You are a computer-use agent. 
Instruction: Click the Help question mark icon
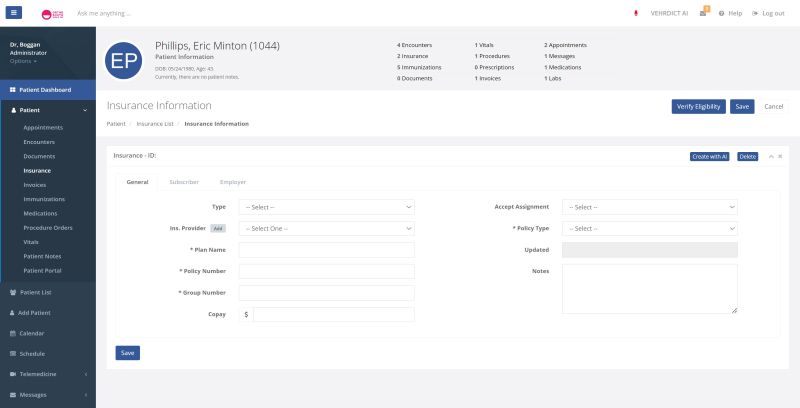click(721, 13)
